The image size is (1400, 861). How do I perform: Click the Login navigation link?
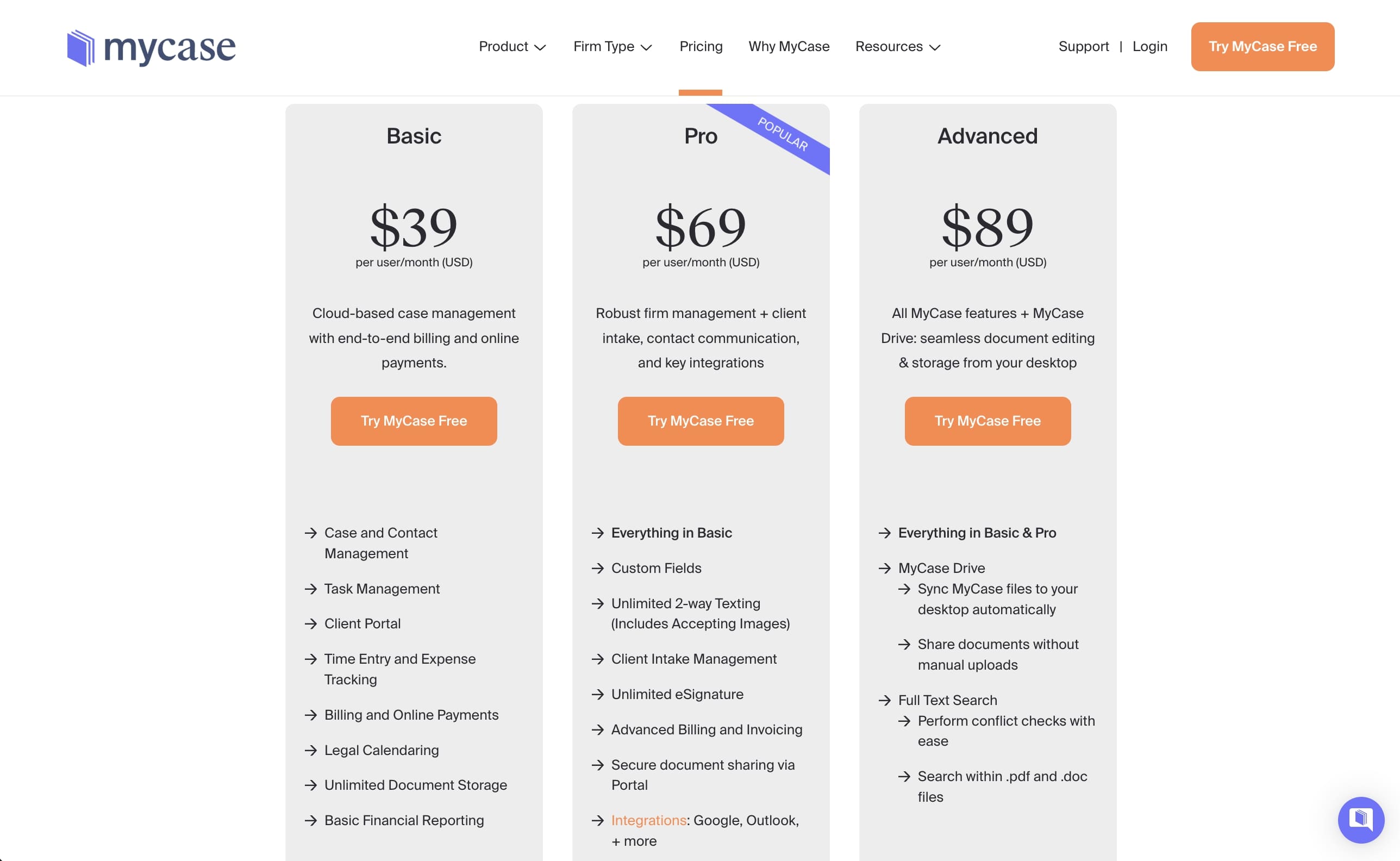point(1150,46)
